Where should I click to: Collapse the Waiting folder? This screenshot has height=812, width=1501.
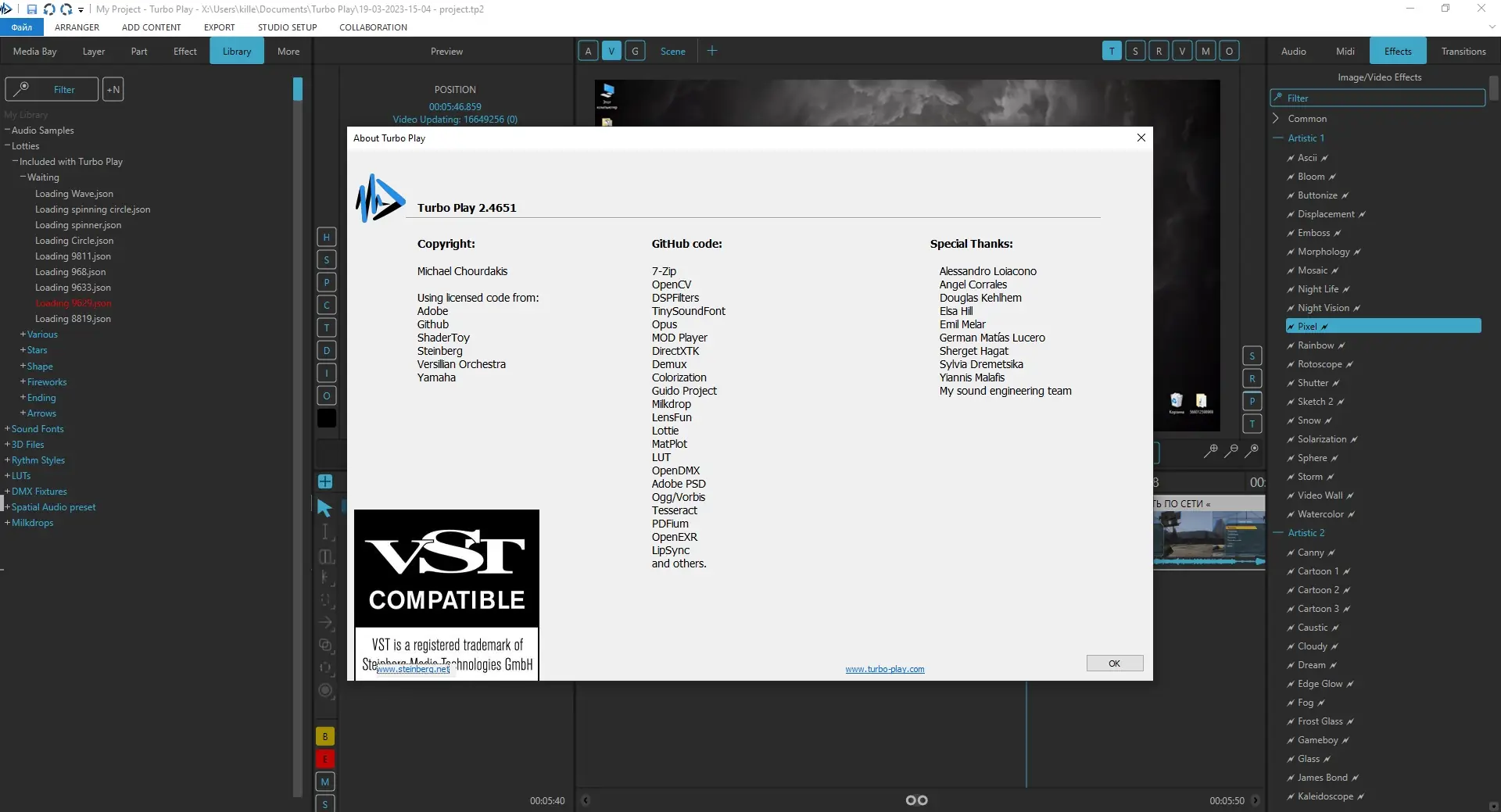(23, 177)
